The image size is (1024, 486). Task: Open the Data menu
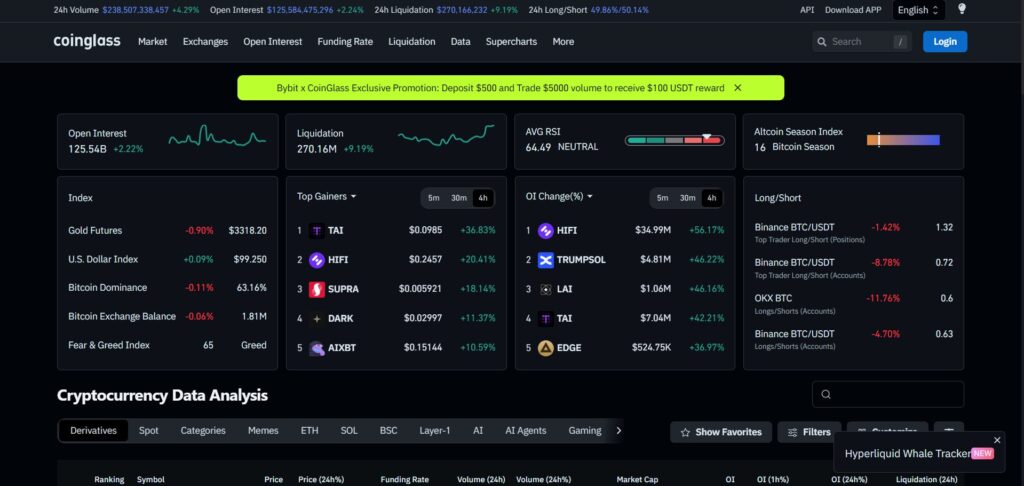(460, 41)
